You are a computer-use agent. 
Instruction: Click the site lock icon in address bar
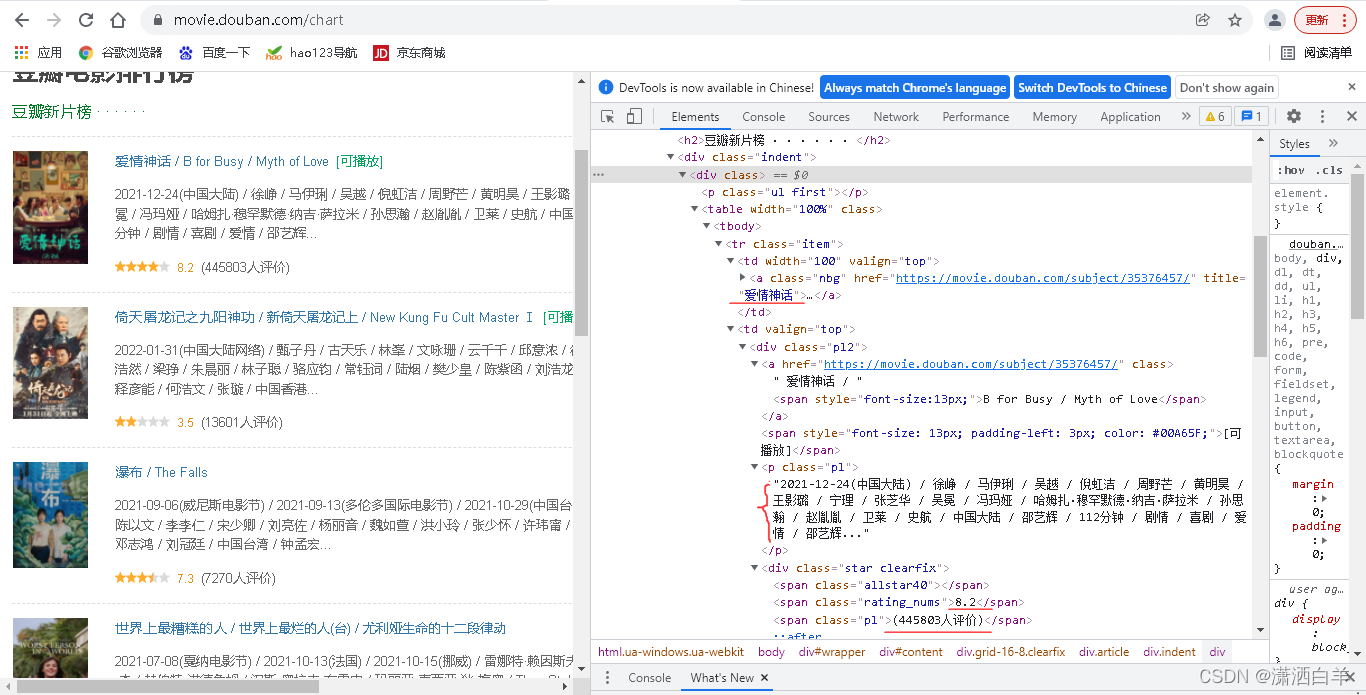(x=158, y=20)
